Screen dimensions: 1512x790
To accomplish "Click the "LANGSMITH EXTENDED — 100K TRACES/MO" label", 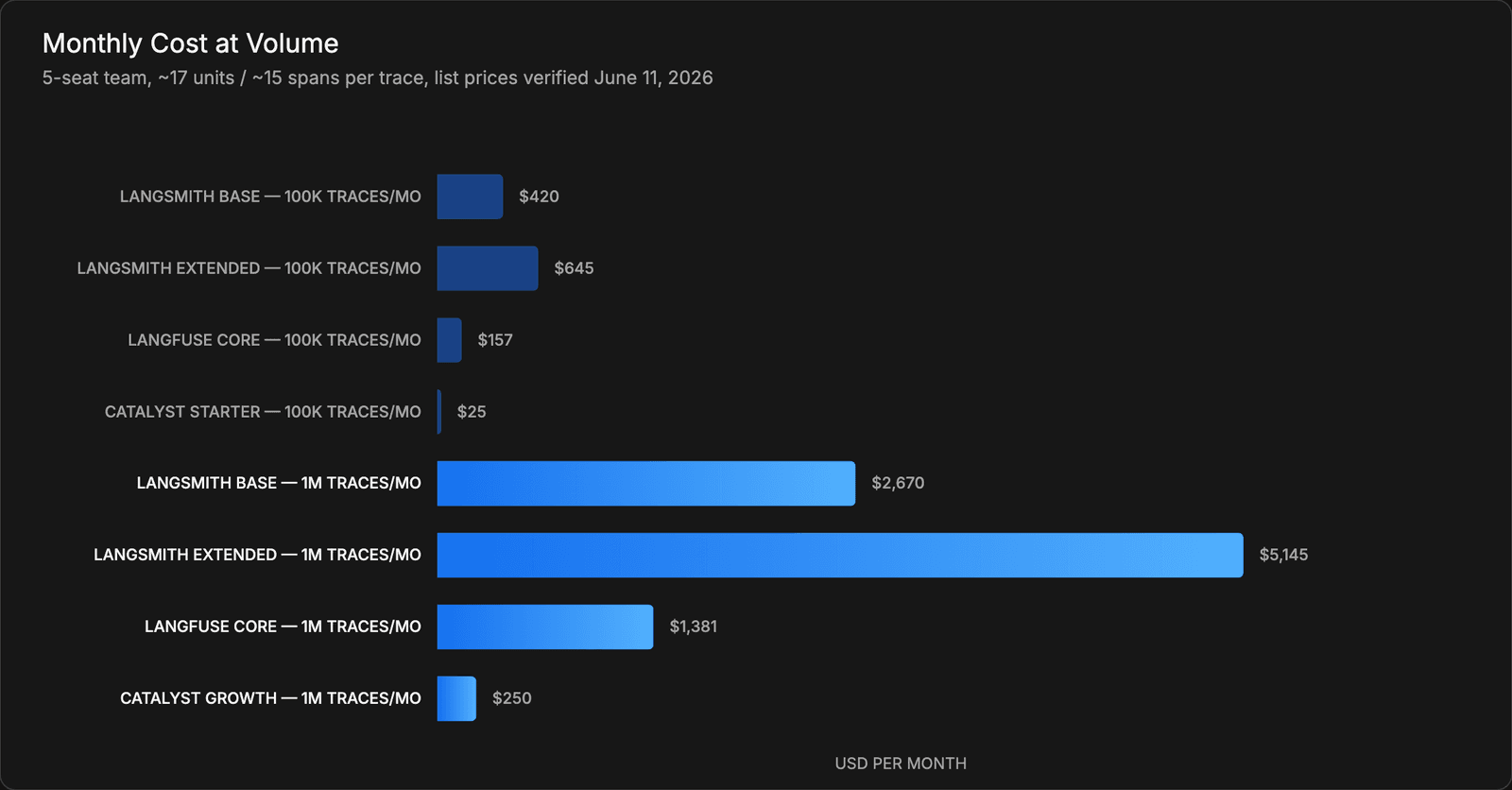I will coord(249,268).
